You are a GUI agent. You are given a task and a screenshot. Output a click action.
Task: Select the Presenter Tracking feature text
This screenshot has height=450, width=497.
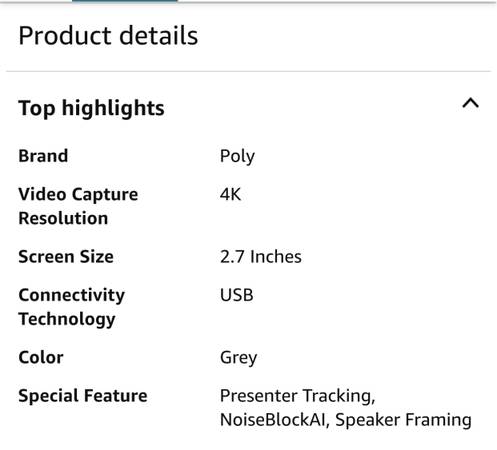point(296,396)
